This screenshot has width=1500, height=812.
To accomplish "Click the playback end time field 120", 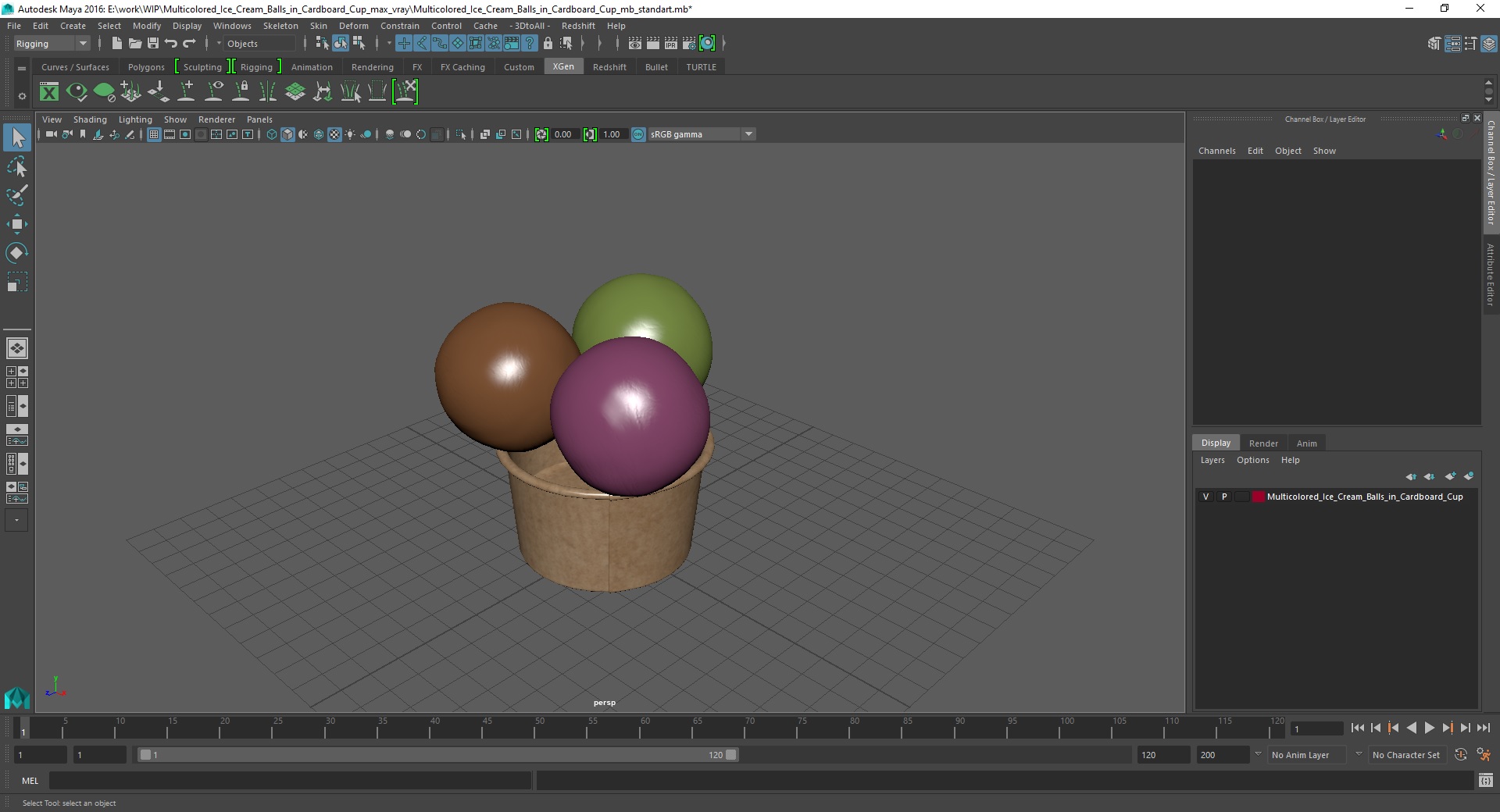I will pos(1162,755).
